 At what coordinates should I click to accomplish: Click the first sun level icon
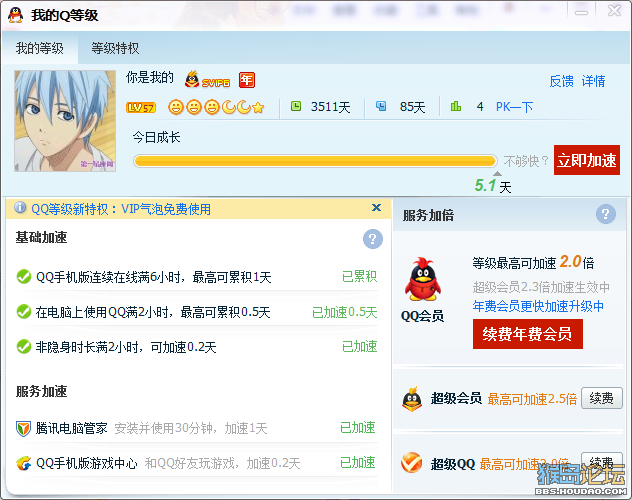(x=176, y=107)
